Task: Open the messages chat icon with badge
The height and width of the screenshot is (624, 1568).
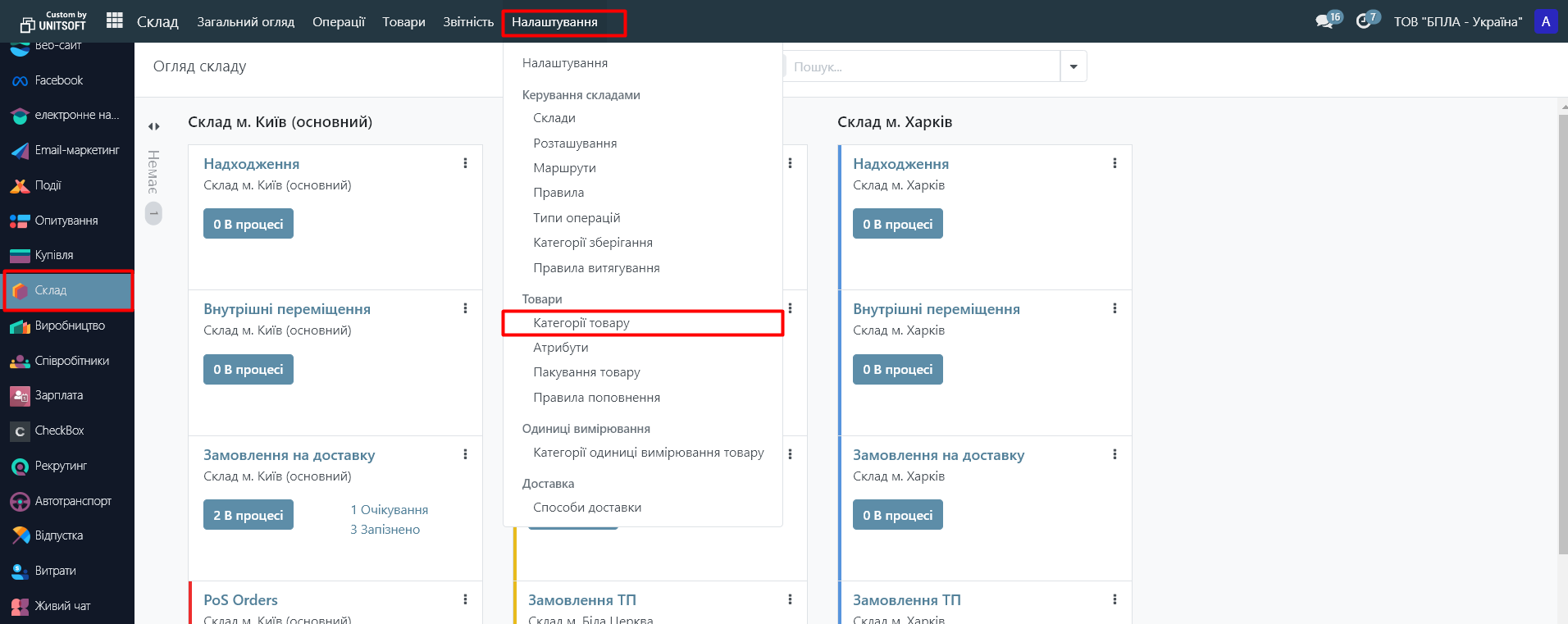Action: point(1324,21)
